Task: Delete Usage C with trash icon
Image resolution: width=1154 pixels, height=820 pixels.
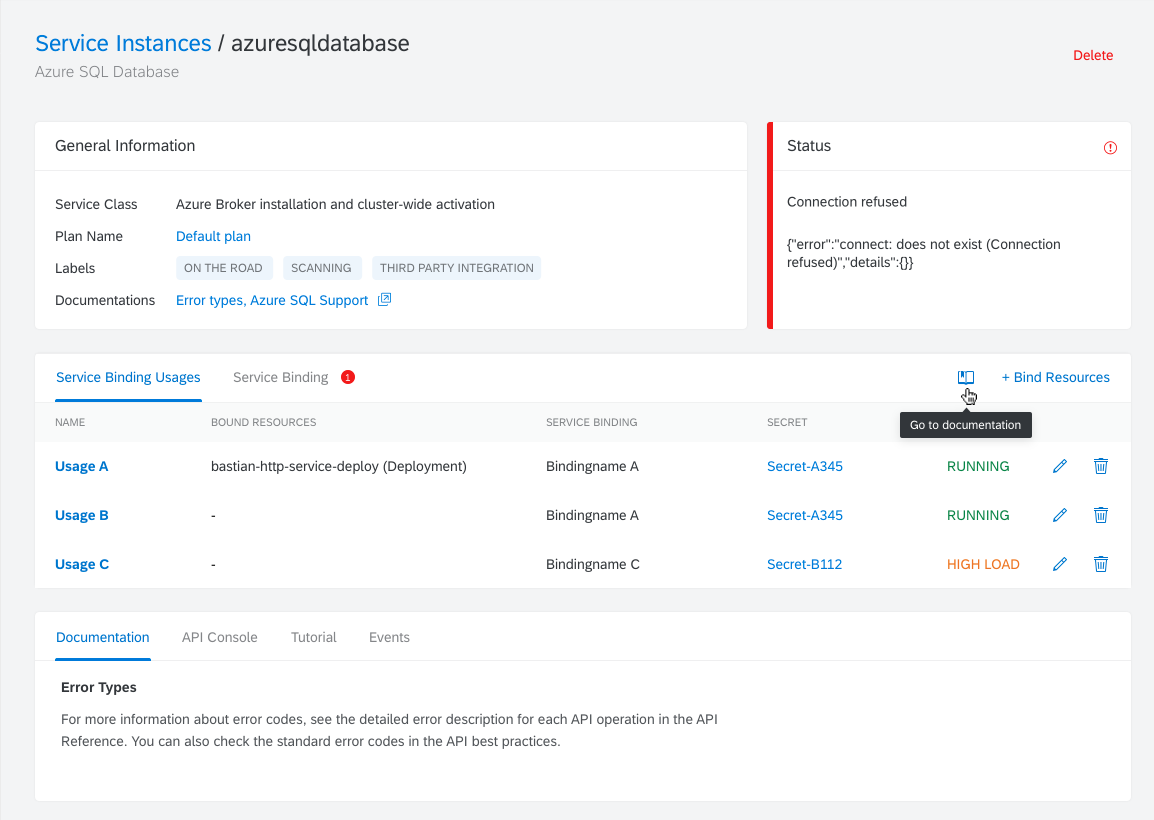Action: [x=1101, y=565]
